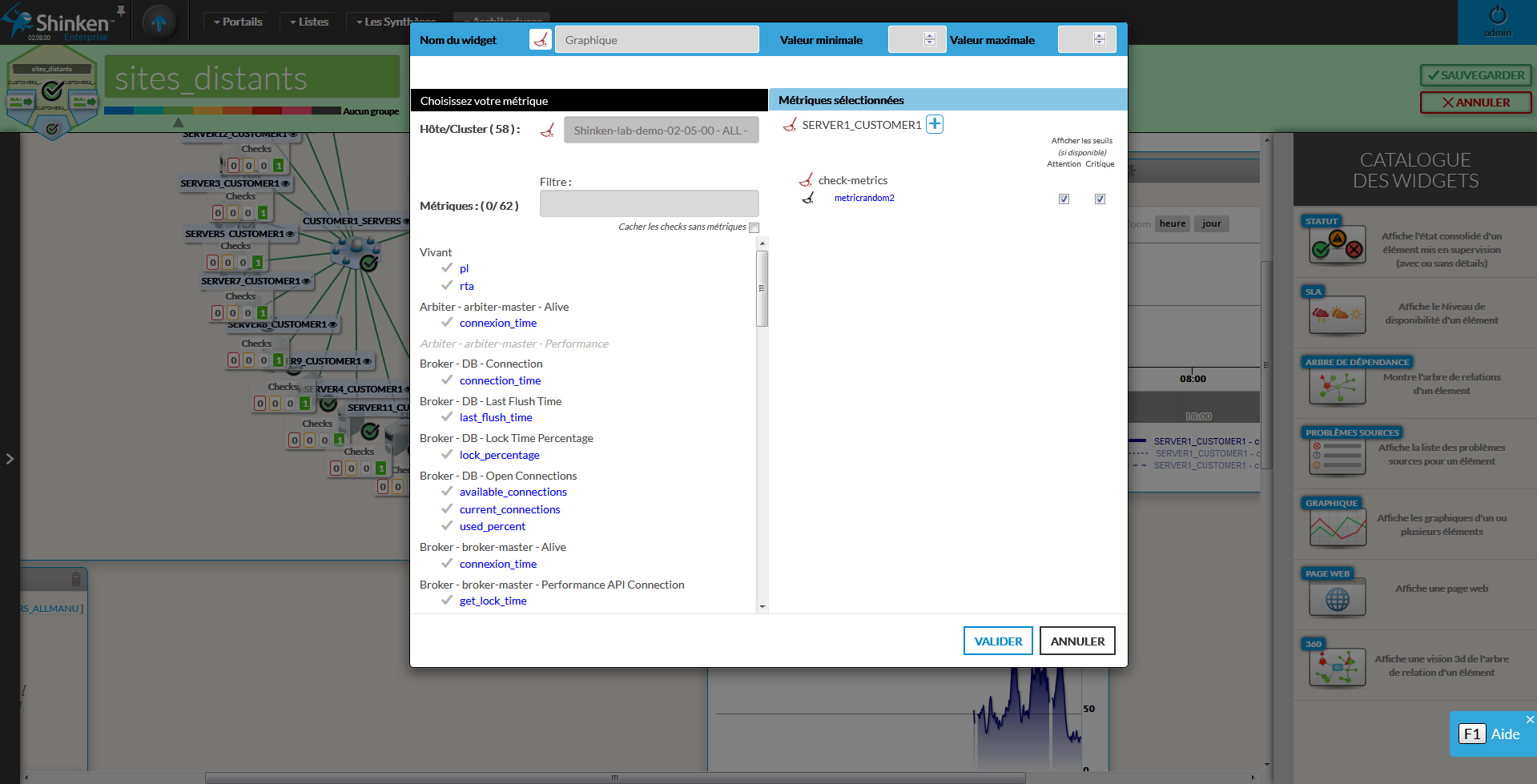
Task: Add a metric with SERVER1_CUSTOMER1 plus icon
Action: coord(934,124)
